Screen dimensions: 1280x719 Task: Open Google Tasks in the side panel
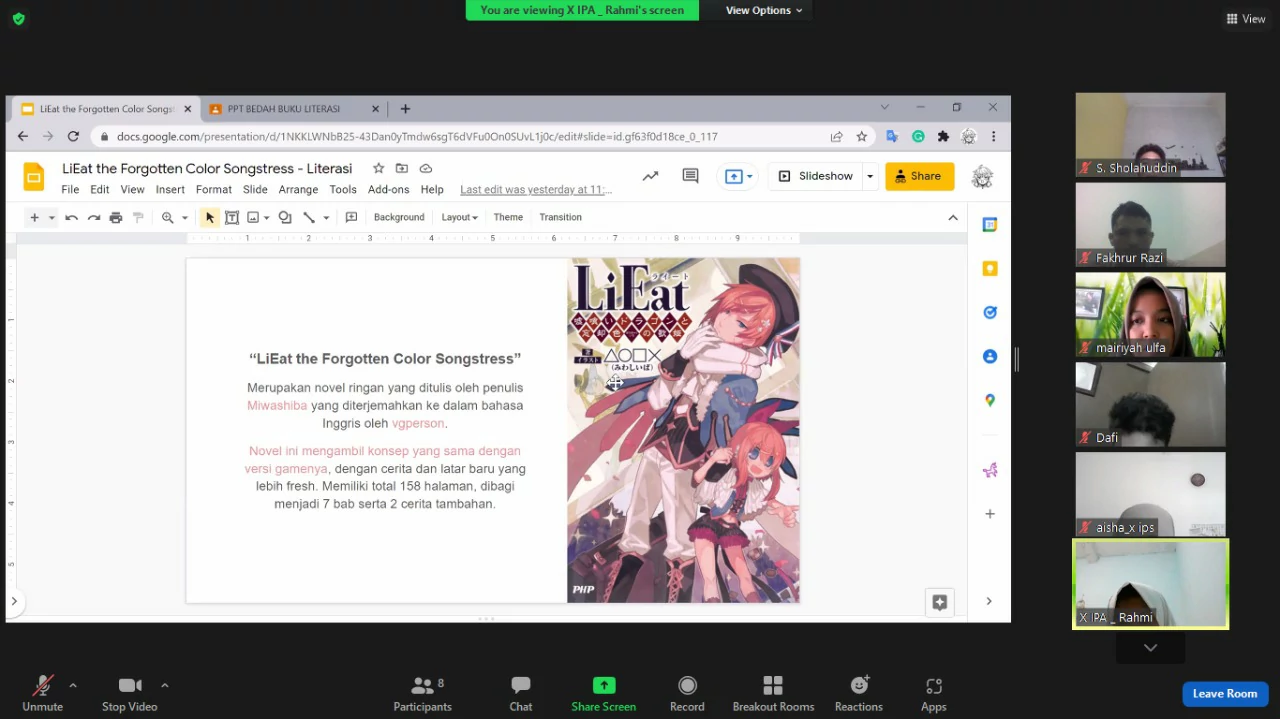(x=990, y=312)
